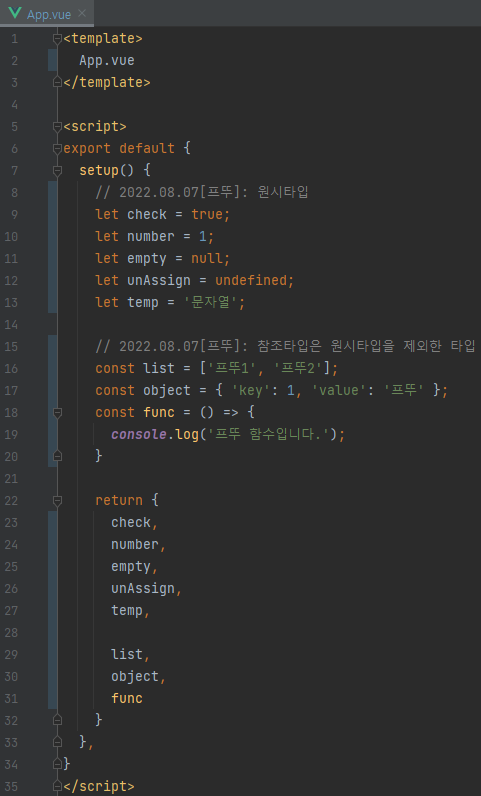
Task: Click 'object,' in the return block
Action: (x=139, y=676)
